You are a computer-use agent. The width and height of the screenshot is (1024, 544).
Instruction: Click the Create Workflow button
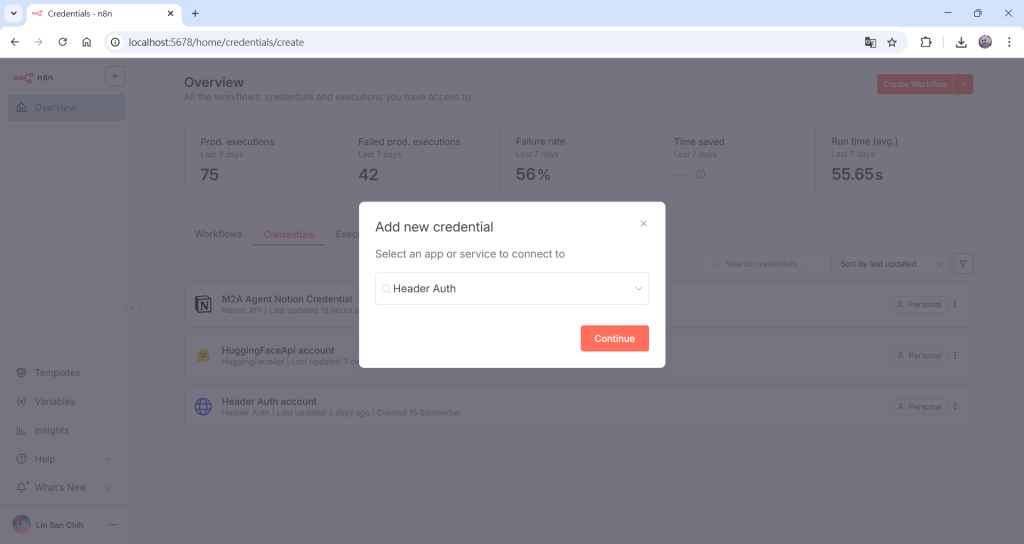click(x=915, y=84)
